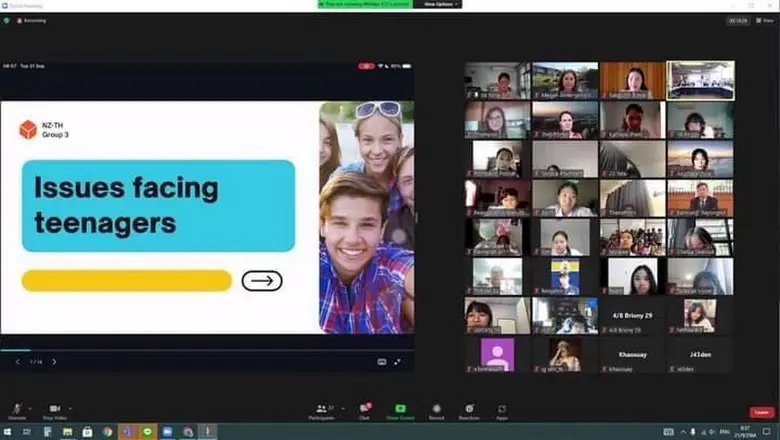This screenshot has height=440, width=780.
Task: Open the Windows Start menu
Action: pos(8,432)
